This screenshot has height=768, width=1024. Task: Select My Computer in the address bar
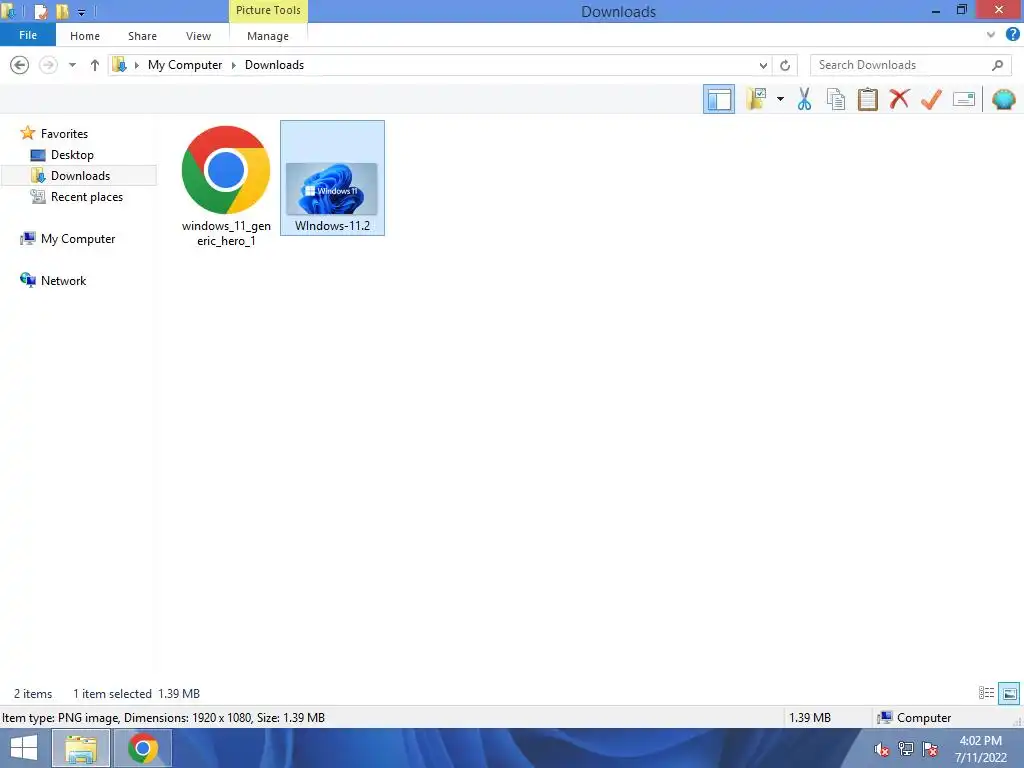(x=185, y=65)
